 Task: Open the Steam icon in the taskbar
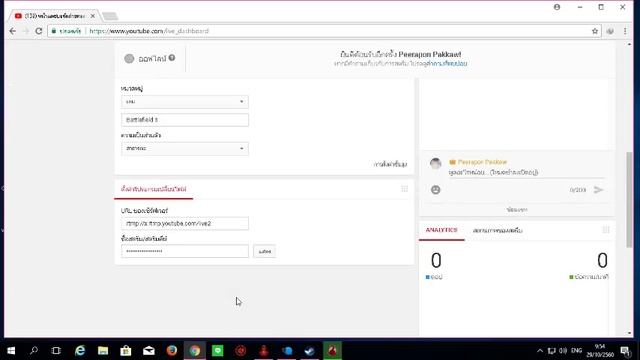(x=309, y=351)
